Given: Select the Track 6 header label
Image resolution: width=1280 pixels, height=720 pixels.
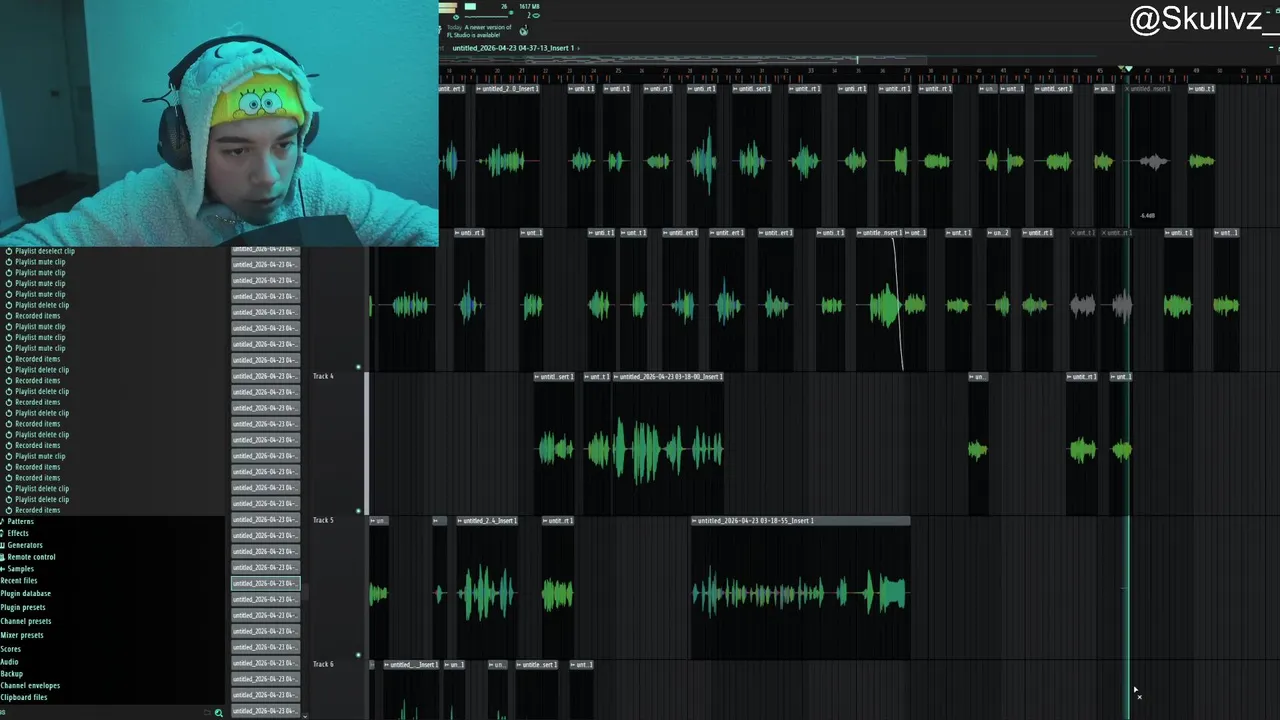Looking at the screenshot, I should tap(323, 664).
